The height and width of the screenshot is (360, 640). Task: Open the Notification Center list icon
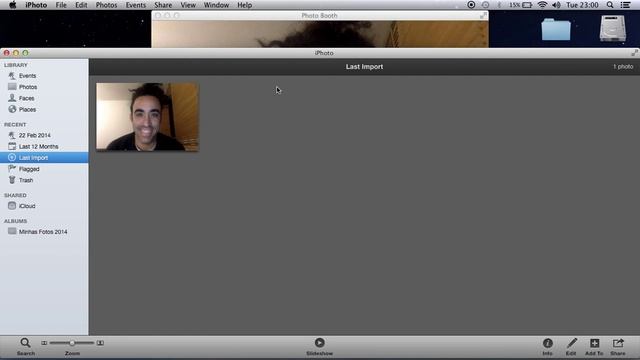[625, 5]
